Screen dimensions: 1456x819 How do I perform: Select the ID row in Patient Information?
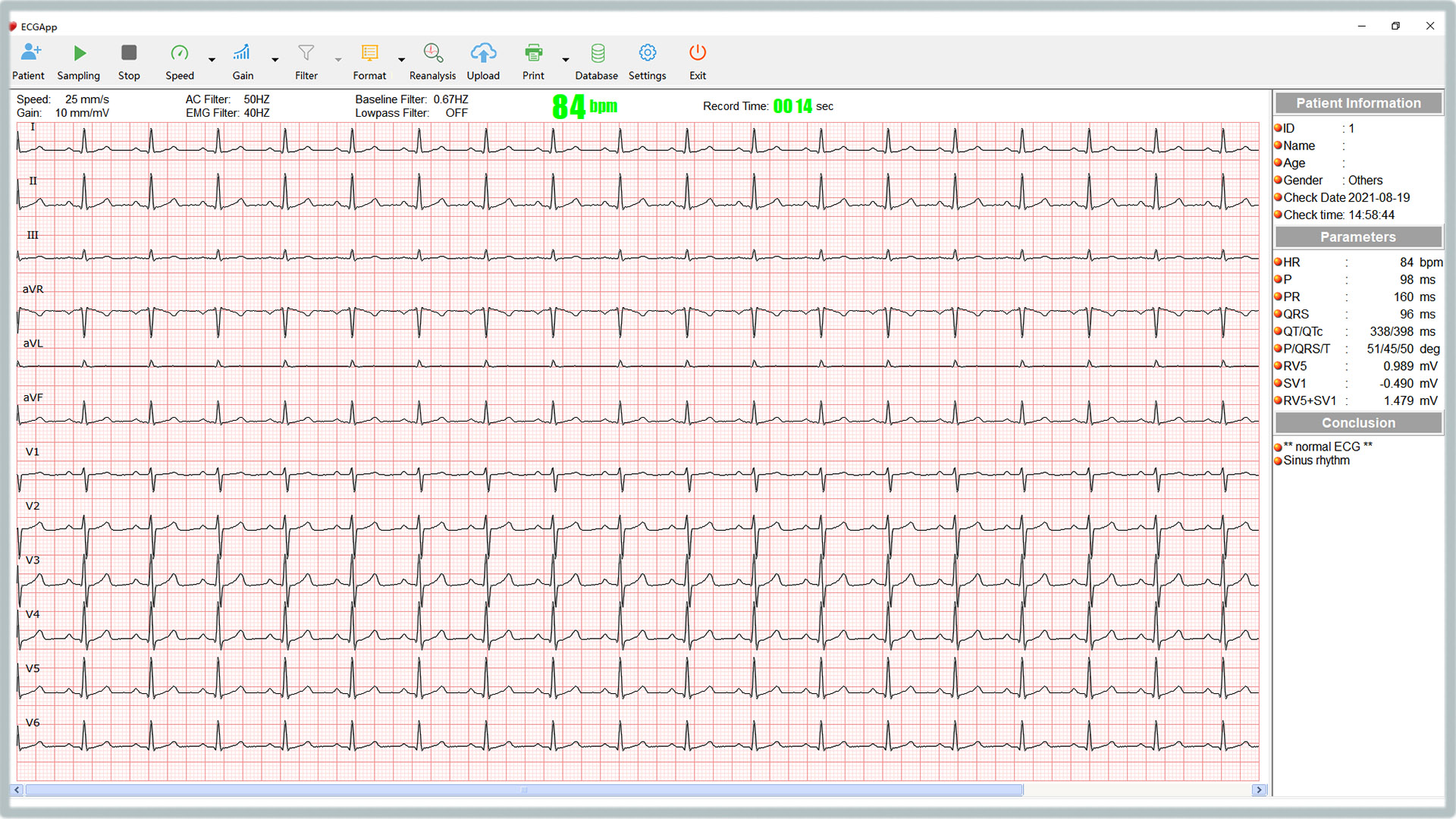tap(1358, 128)
